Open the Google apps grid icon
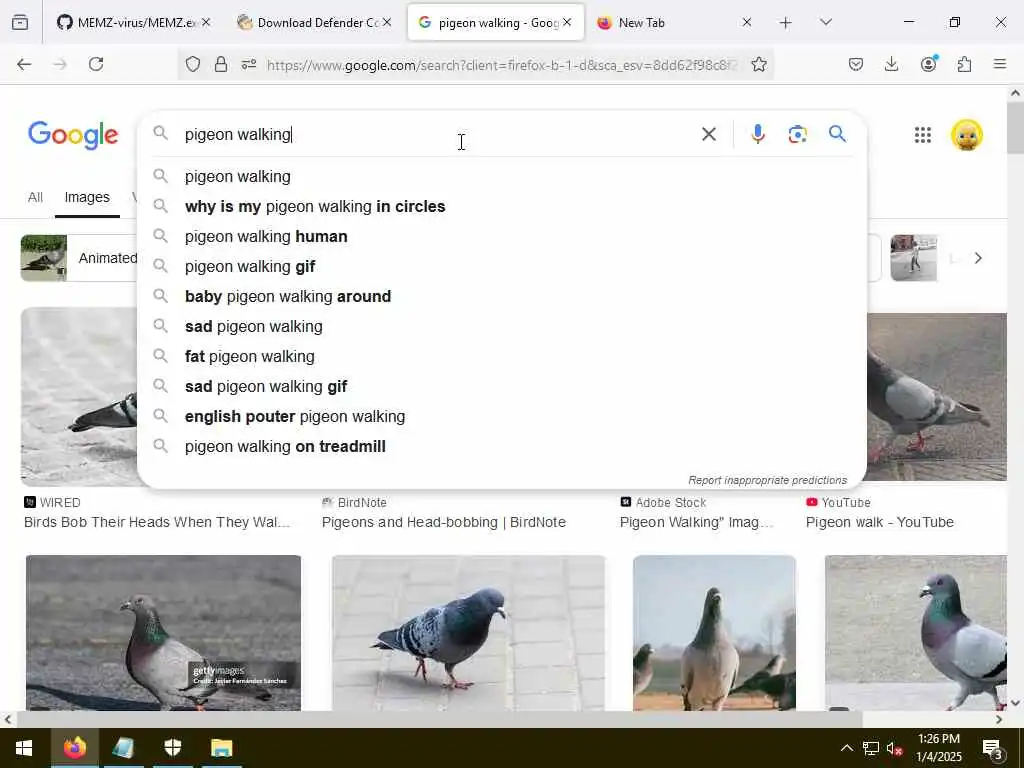The image size is (1024, 768). (x=923, y=135)
